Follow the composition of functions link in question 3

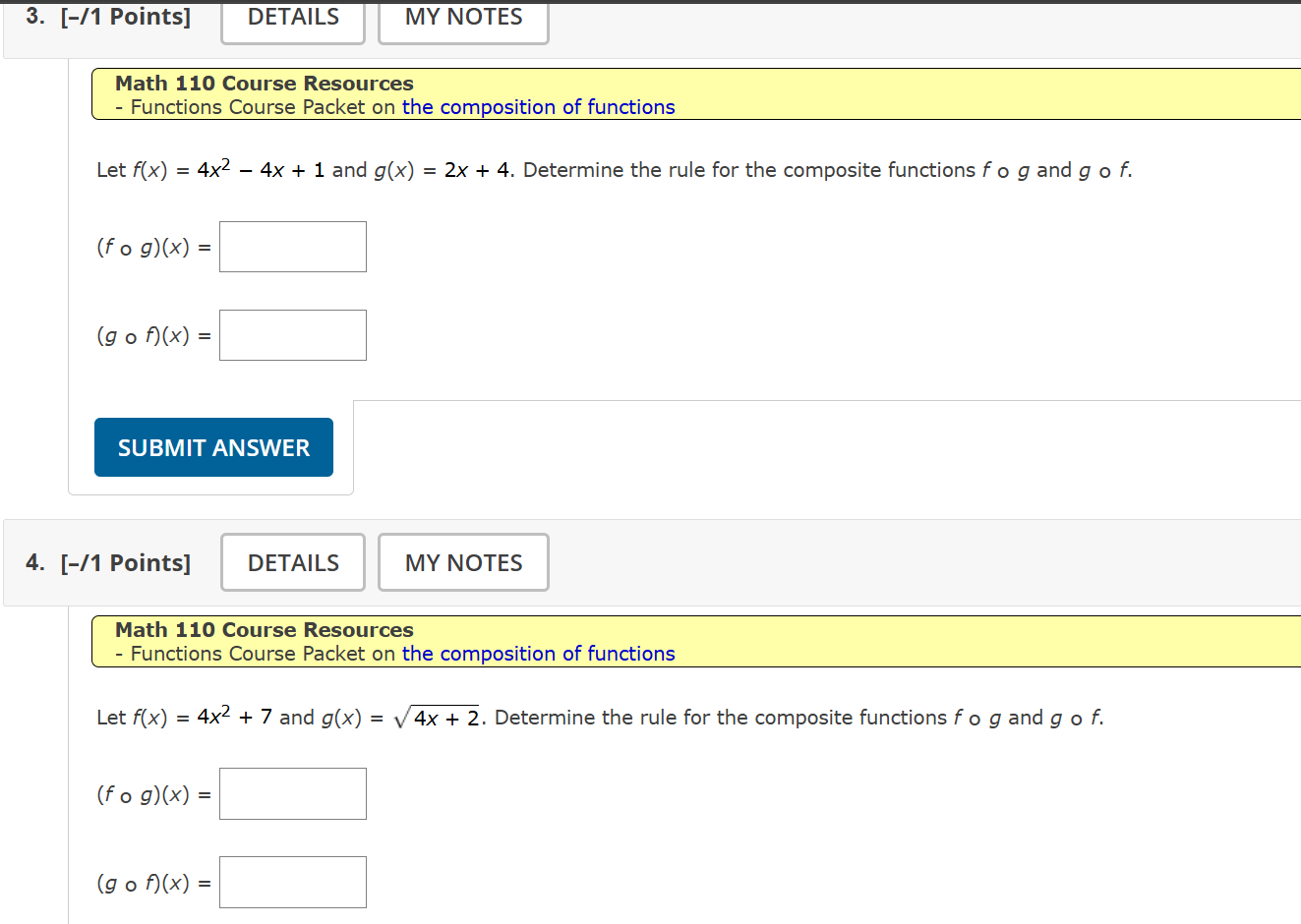tap(537, 107)
